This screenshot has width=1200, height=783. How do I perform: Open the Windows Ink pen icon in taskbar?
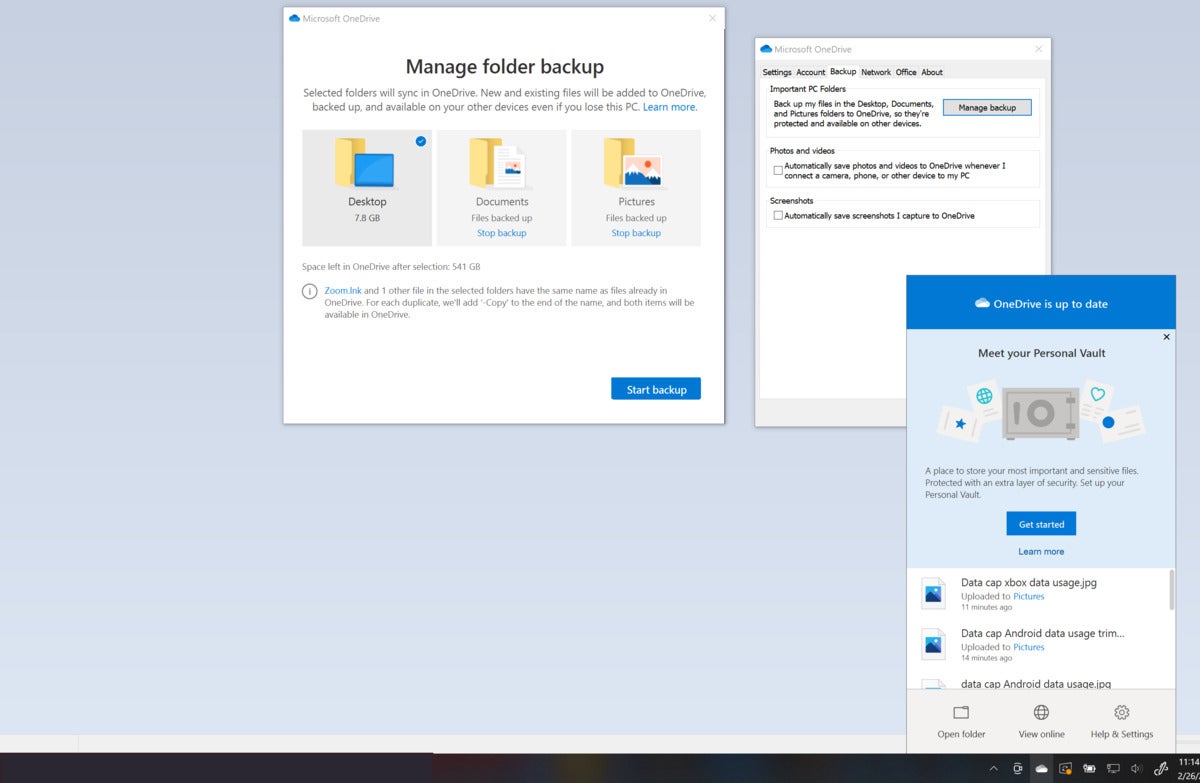1161,768
